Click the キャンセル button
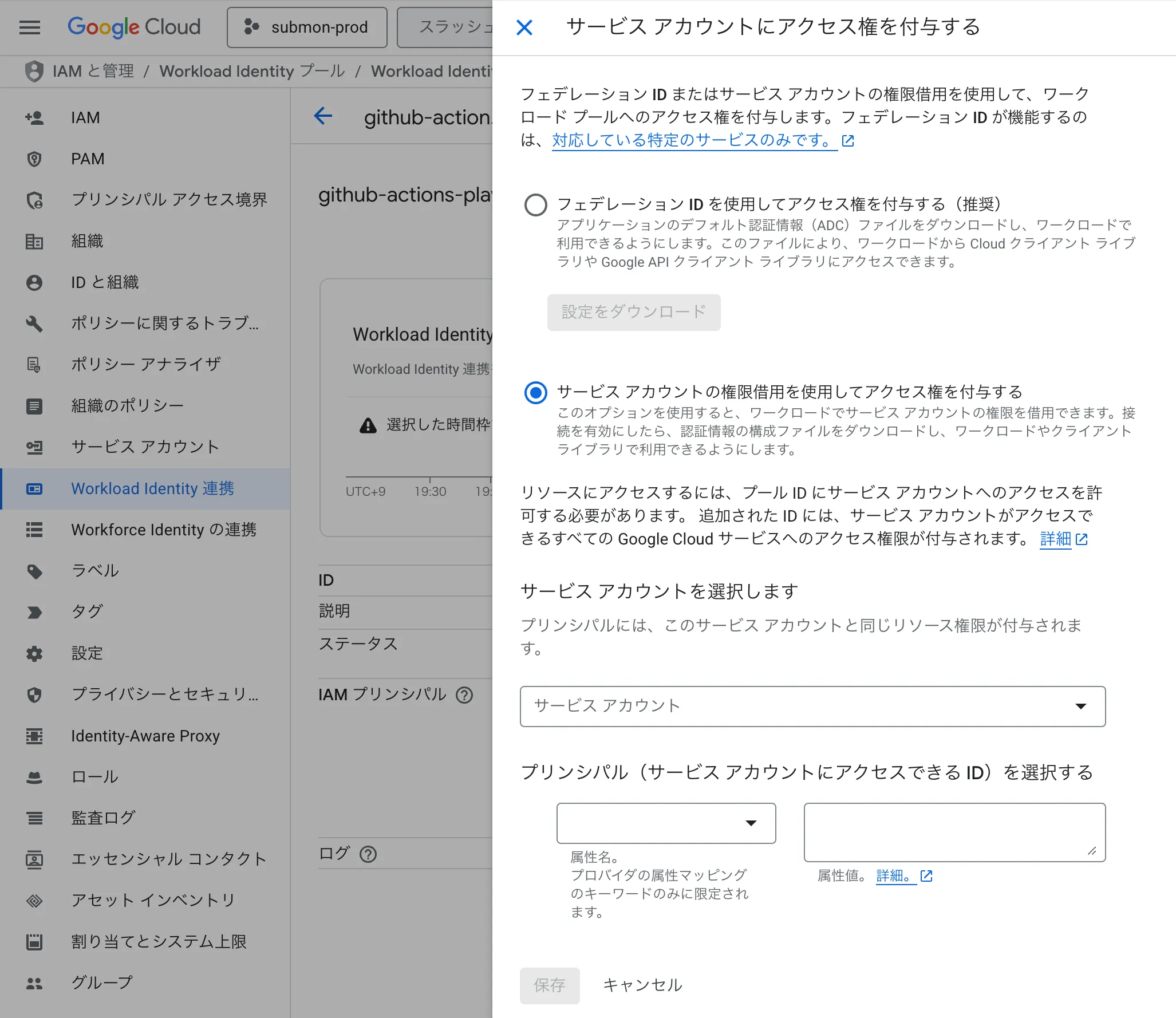Viewport: 1176px width, 1018px height. (x=642, y=985)
